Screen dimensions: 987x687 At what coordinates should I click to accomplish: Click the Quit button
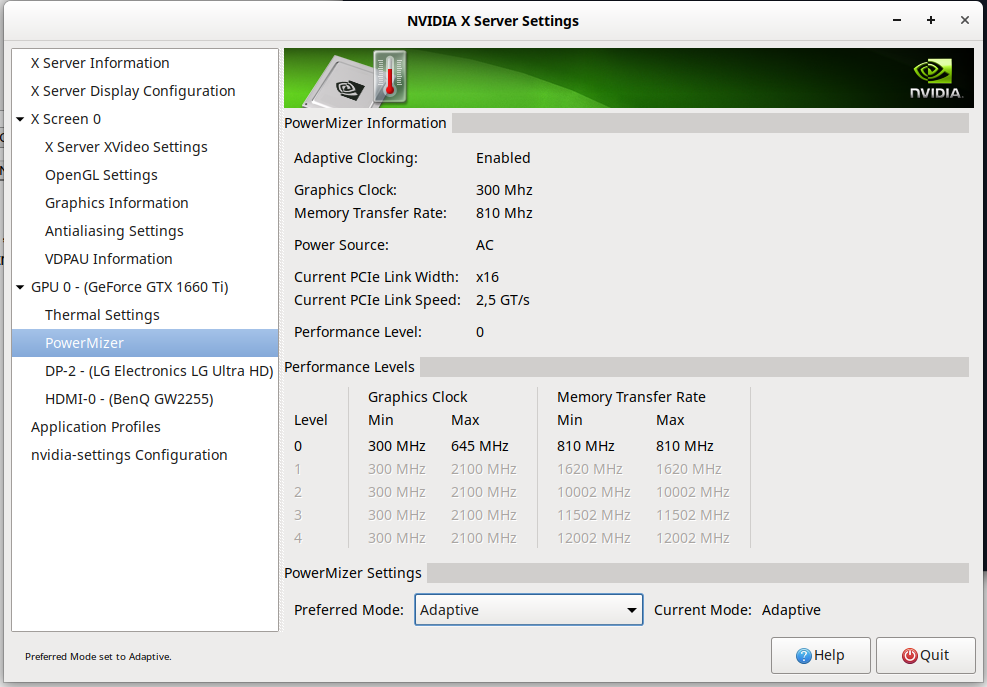(x=925, y=656)
